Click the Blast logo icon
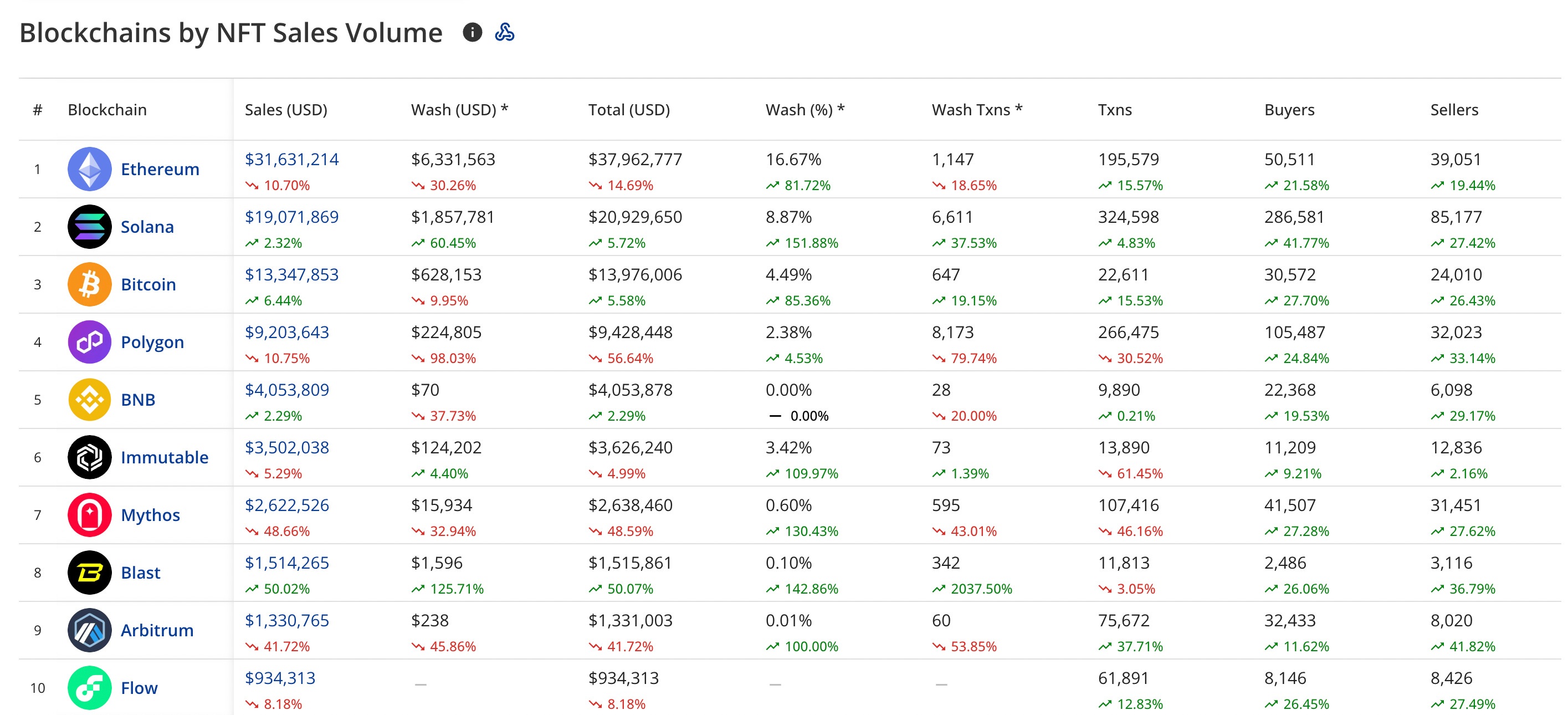Screen dimensions: 1568x715 coord(89,573)
